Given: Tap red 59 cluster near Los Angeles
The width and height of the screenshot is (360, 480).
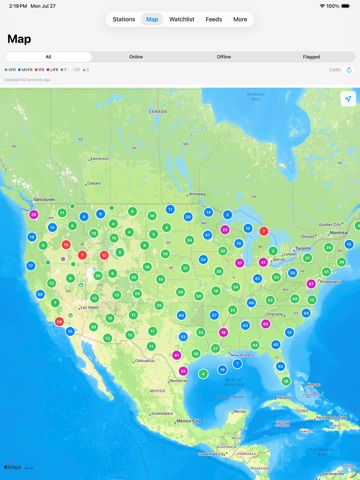Looking at the screenshot, I should tap(59, 322).
